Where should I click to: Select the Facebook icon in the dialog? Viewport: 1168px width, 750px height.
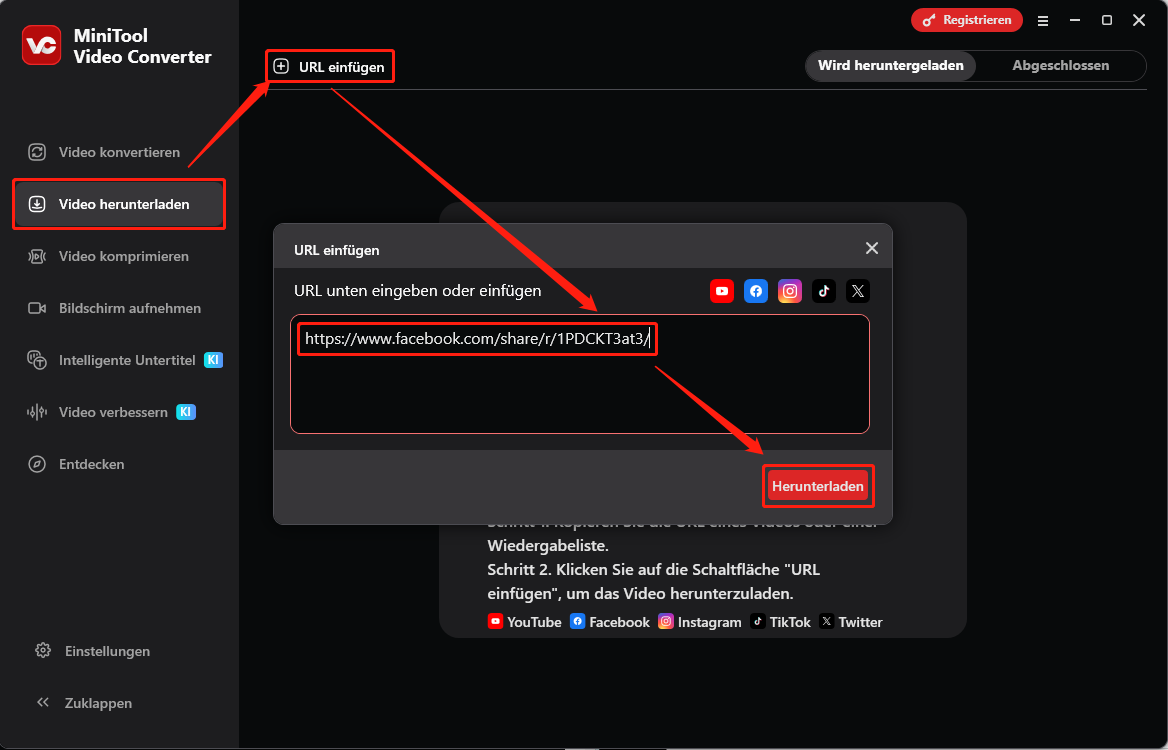tap(756, 291)
